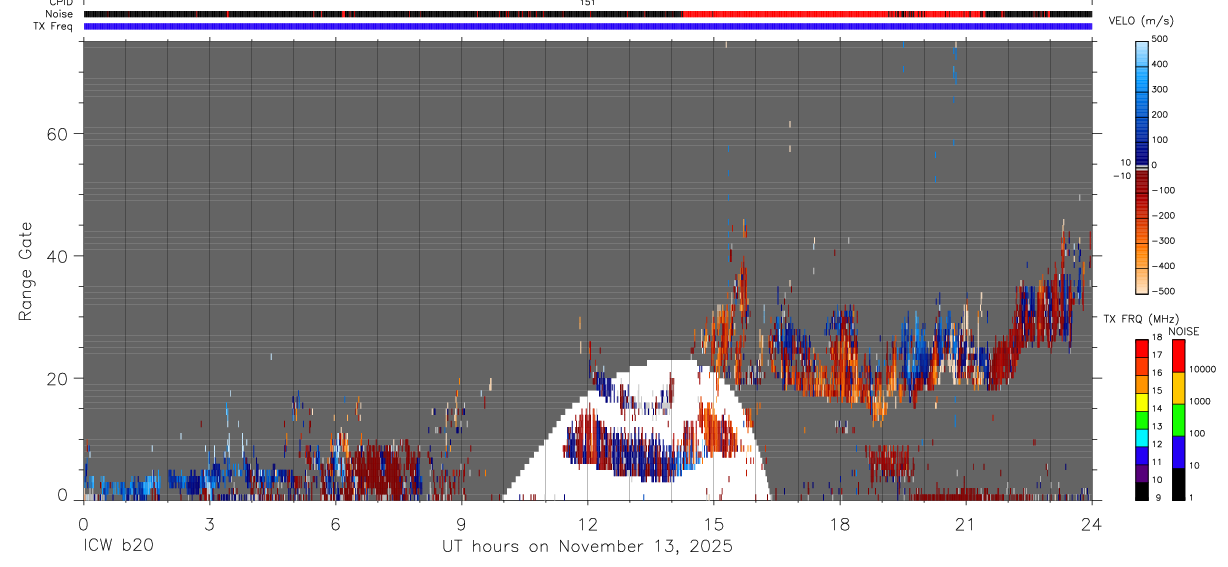
Task: Click the x-axis tick label 18
Action: coord(840,523)
